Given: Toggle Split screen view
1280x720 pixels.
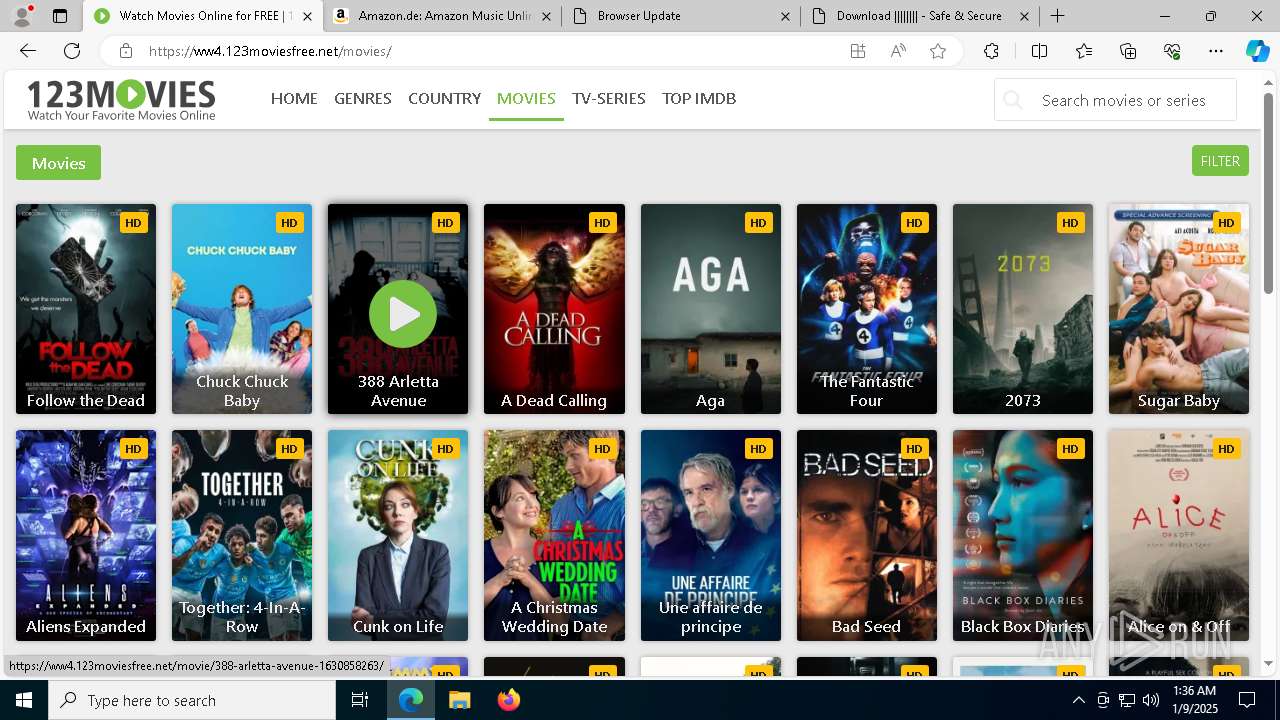Looking at the screenshot, I should pyautogui.click(x=1039, y=51).
